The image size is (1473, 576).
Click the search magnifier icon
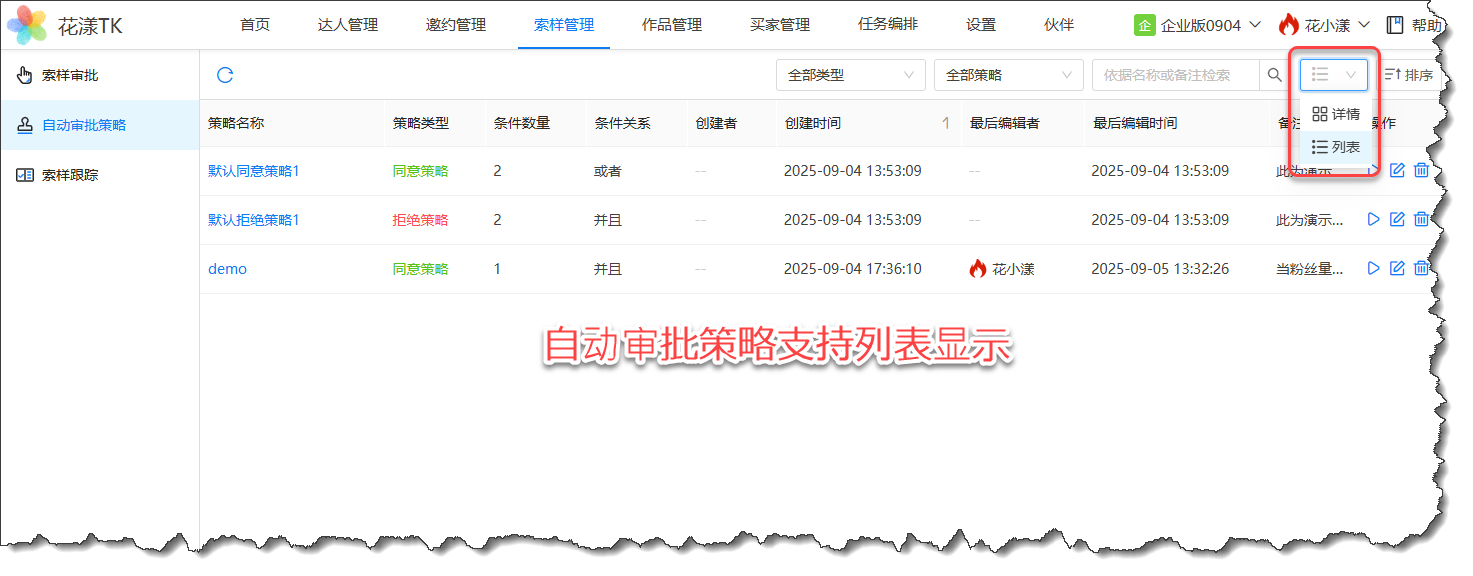[x=1274, y=75]
